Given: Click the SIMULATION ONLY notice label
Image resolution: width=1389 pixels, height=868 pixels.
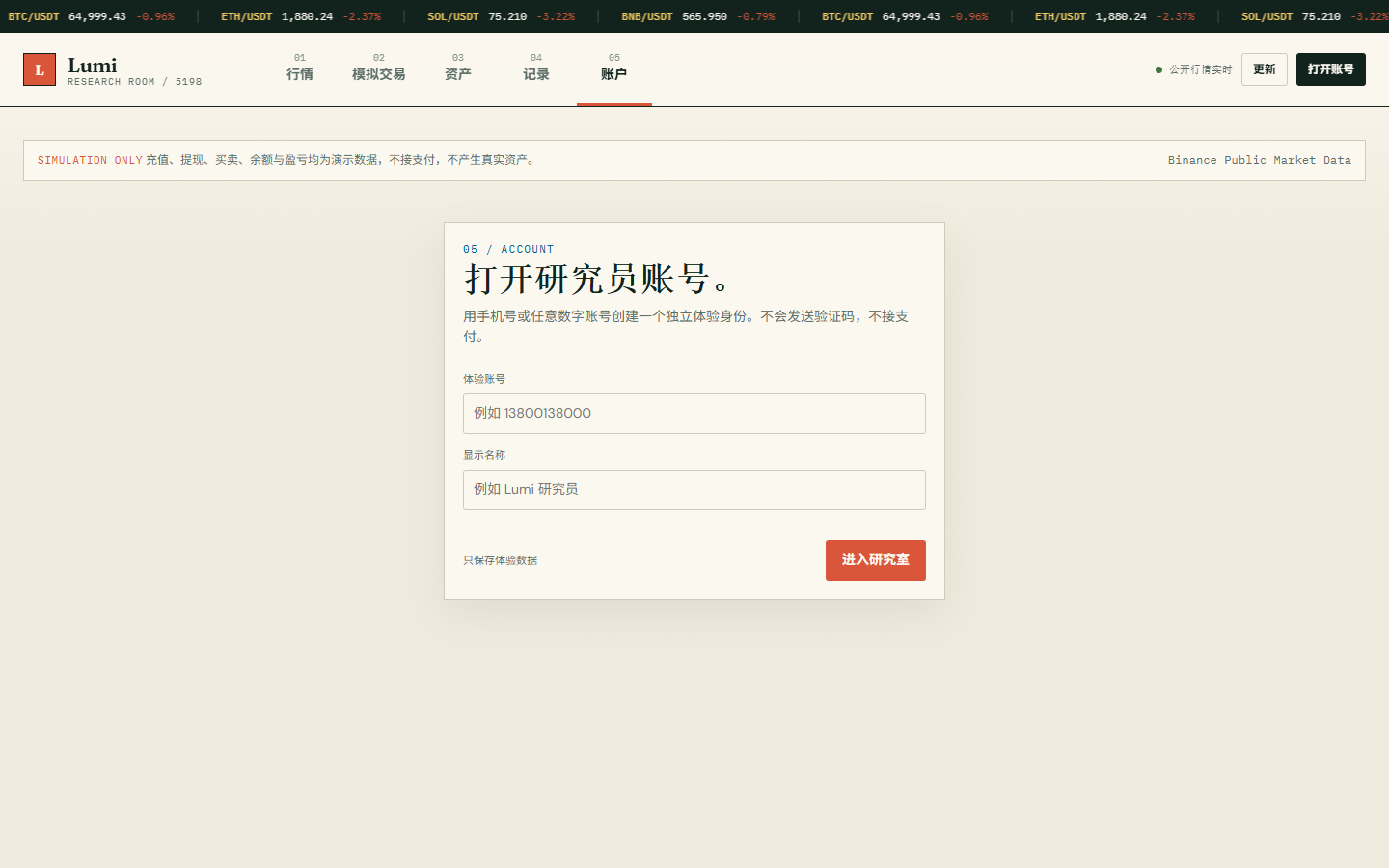Looking at the screenshot, I should (x=90, y=160).
